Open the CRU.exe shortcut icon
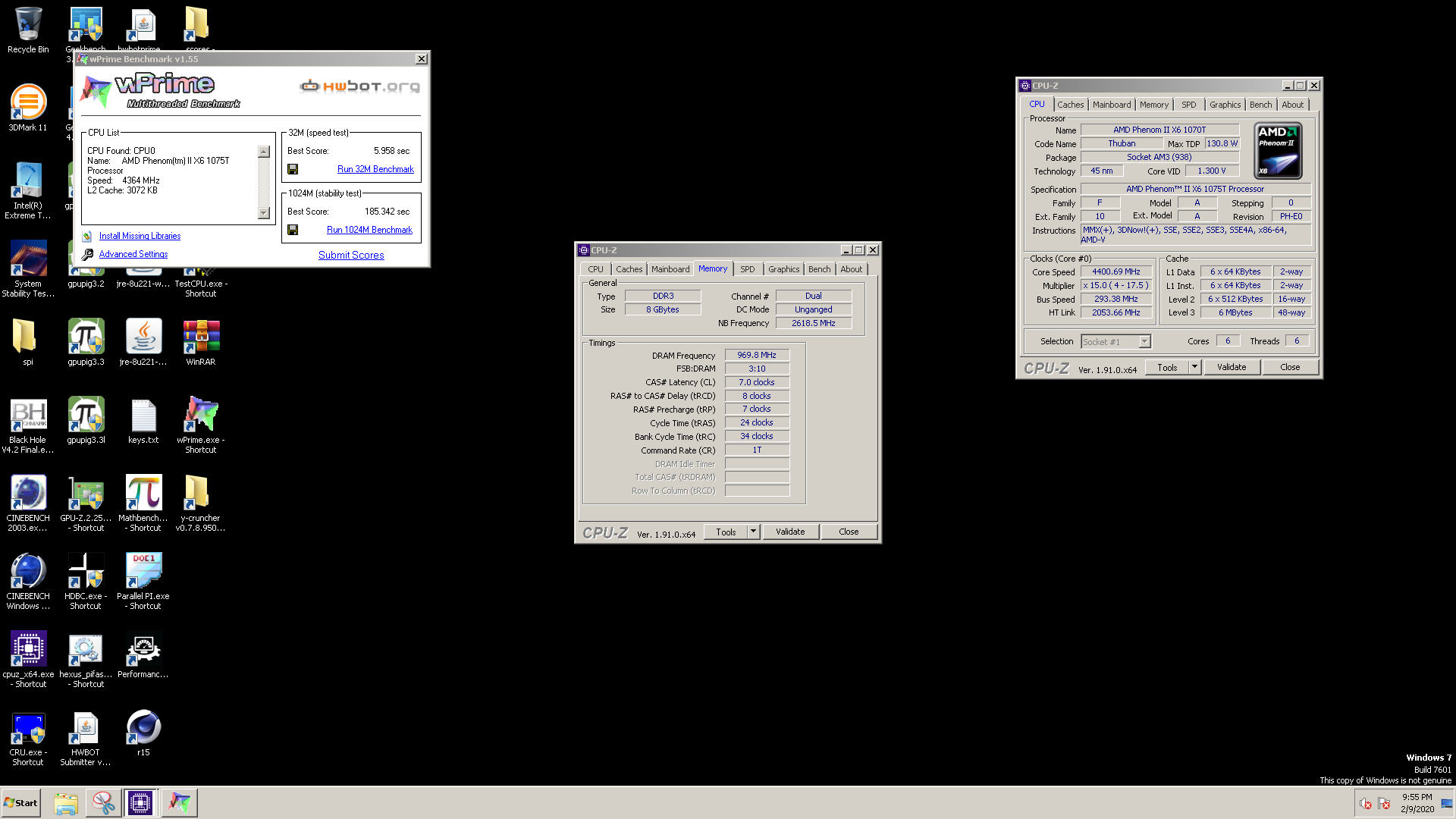The width and height of the screenshot is (1456, 819). coord(28,737)
